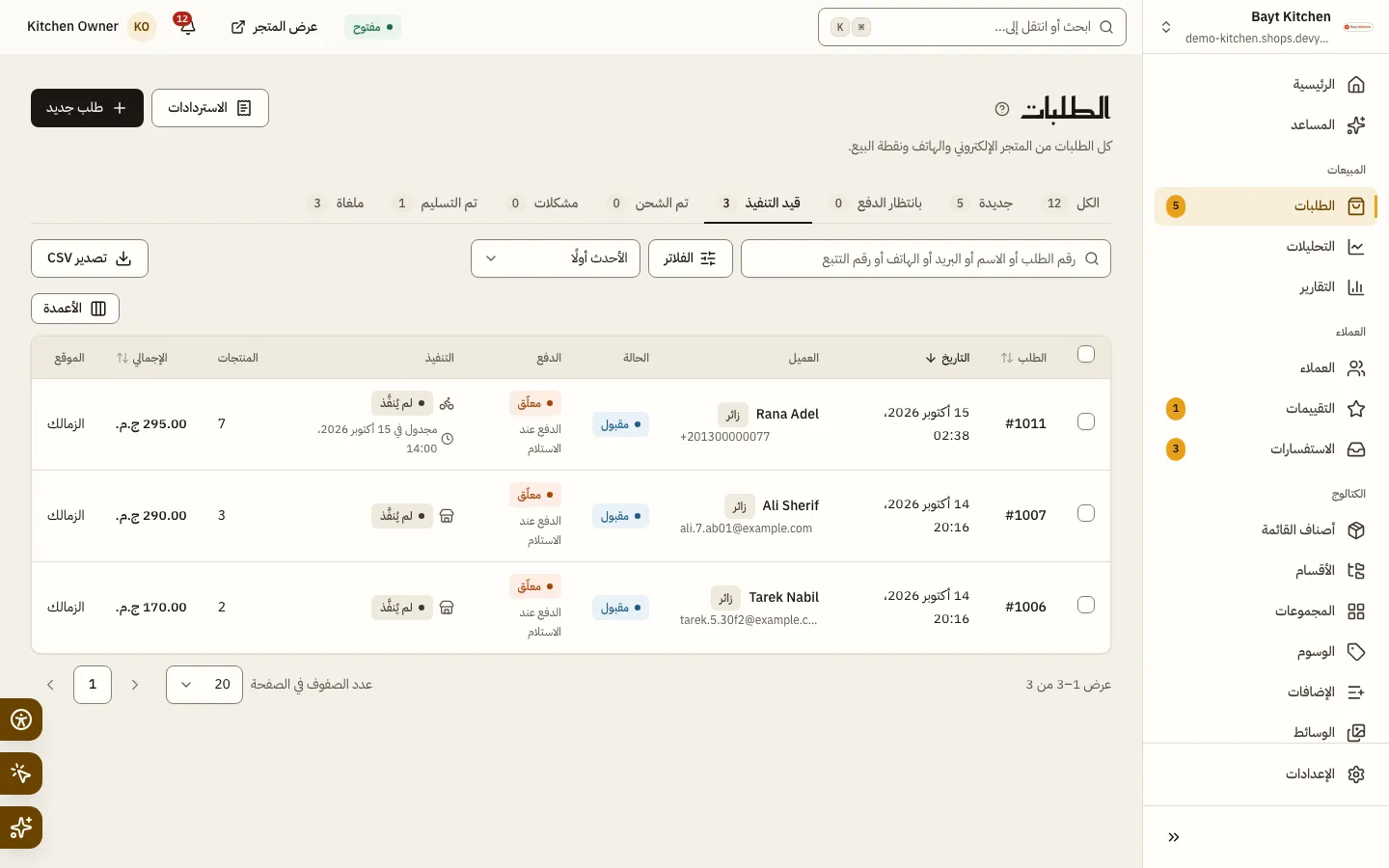Switch to تم الشحن shipped tab
Screen dimensions: 1389x868
pos(646,203)
